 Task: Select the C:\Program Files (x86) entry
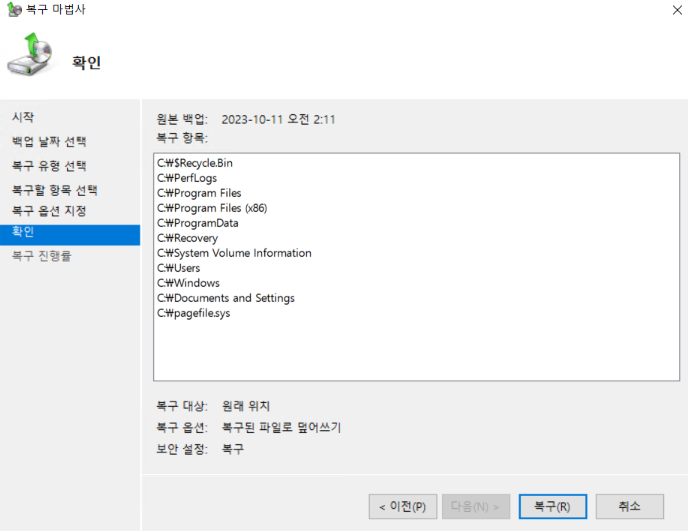point(212,208)
